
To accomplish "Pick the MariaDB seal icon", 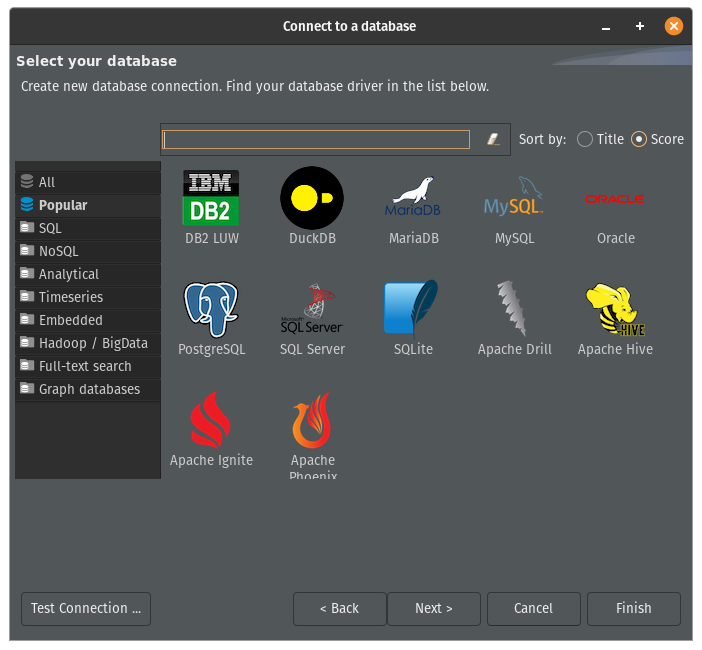I will pos(414,197).
